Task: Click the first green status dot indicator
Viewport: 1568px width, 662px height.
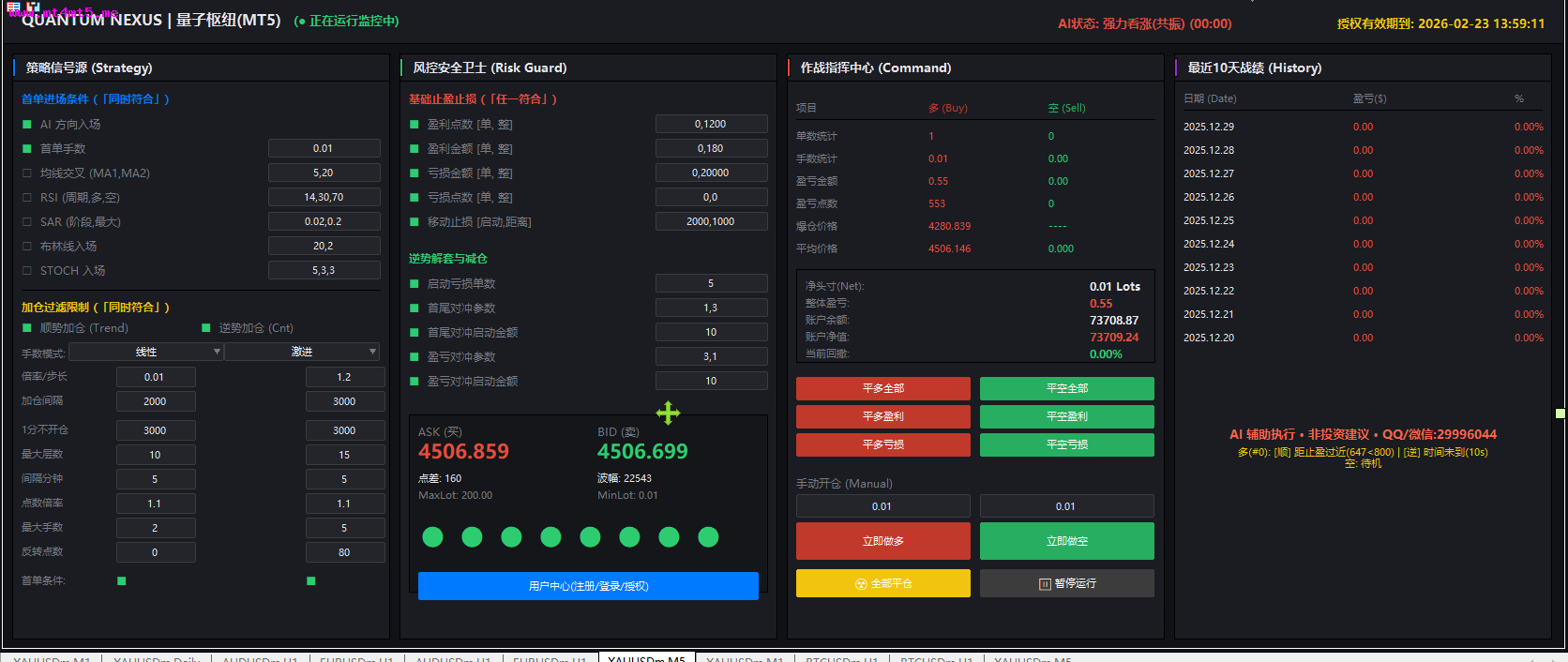Action: (x=432, y=536)
